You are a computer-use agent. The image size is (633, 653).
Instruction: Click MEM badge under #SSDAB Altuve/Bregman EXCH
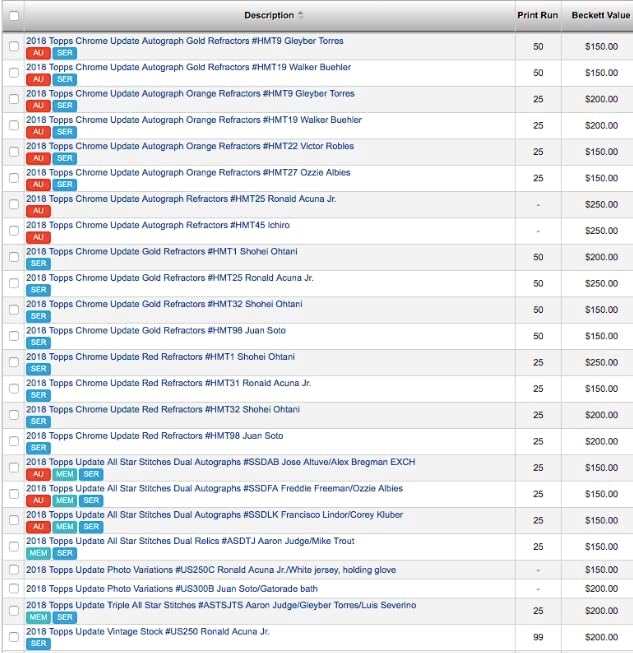65,474
